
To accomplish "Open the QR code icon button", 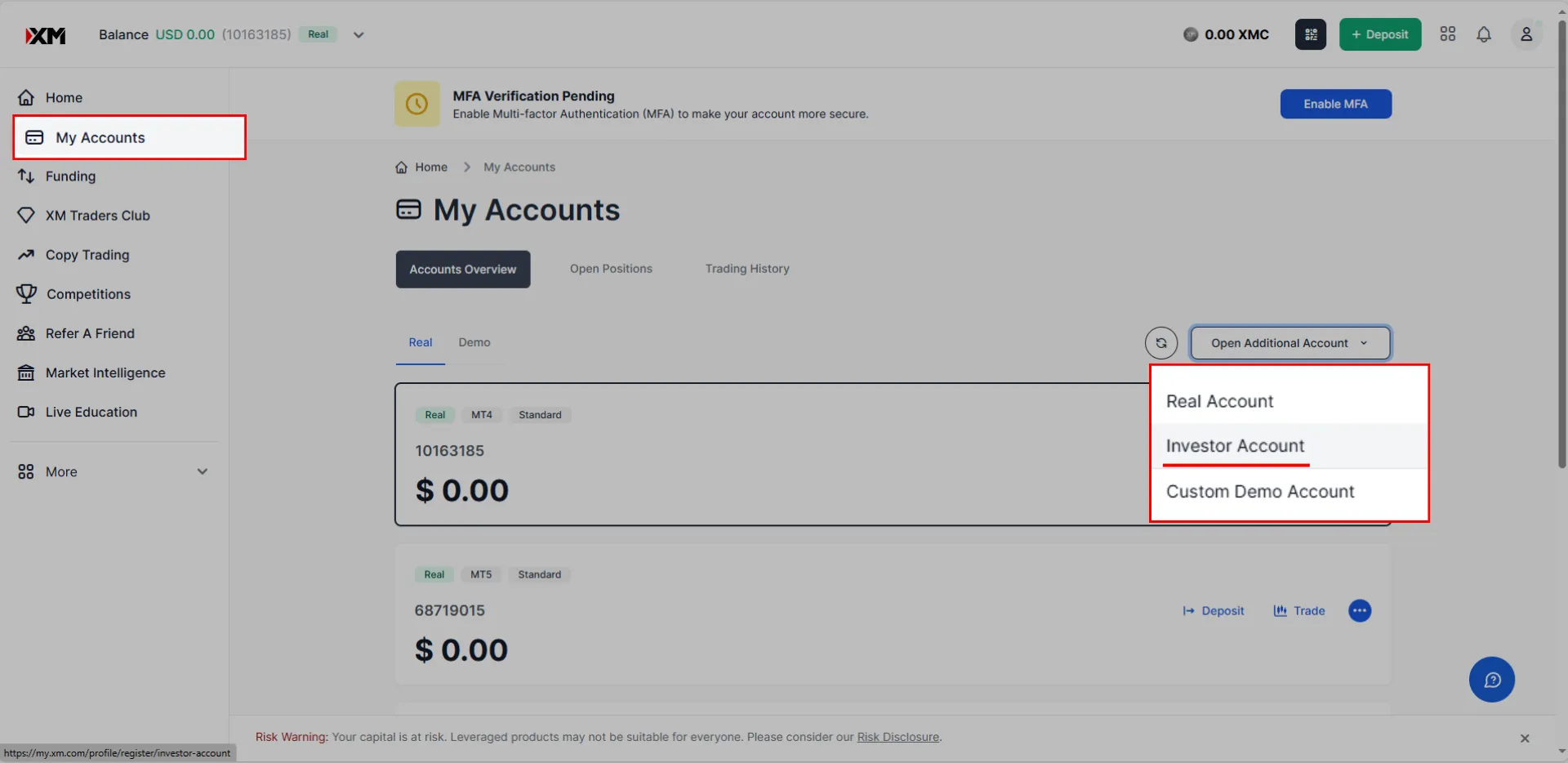I will (x=1310, y=34).
